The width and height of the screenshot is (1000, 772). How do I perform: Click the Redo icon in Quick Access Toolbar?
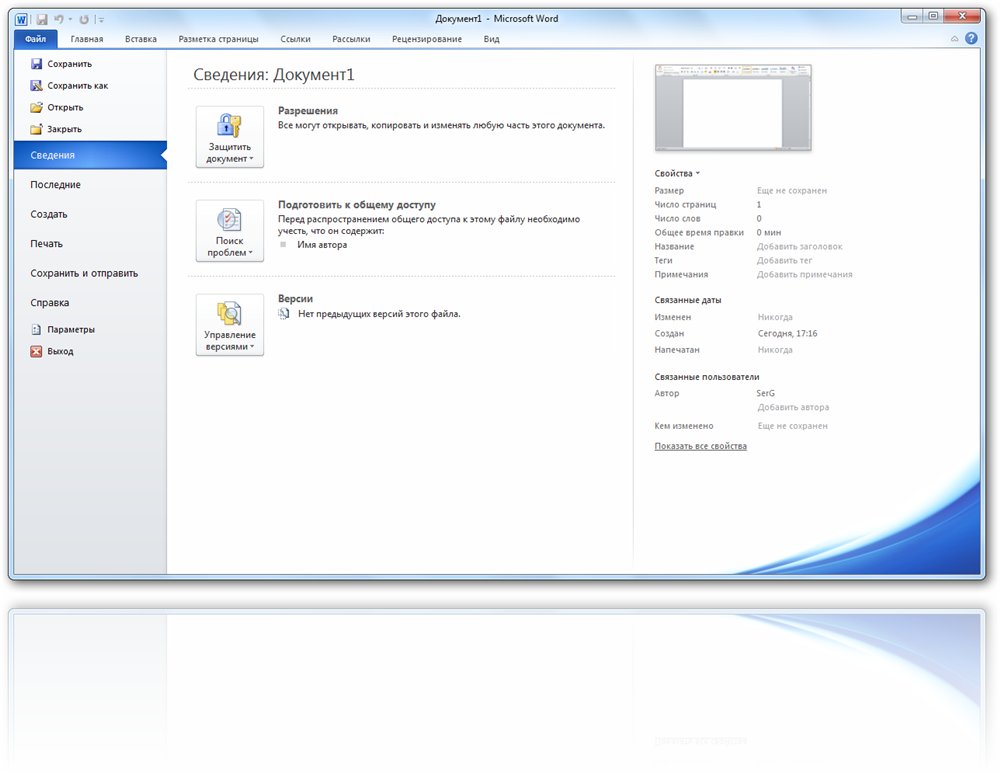[x=84, y=19]
